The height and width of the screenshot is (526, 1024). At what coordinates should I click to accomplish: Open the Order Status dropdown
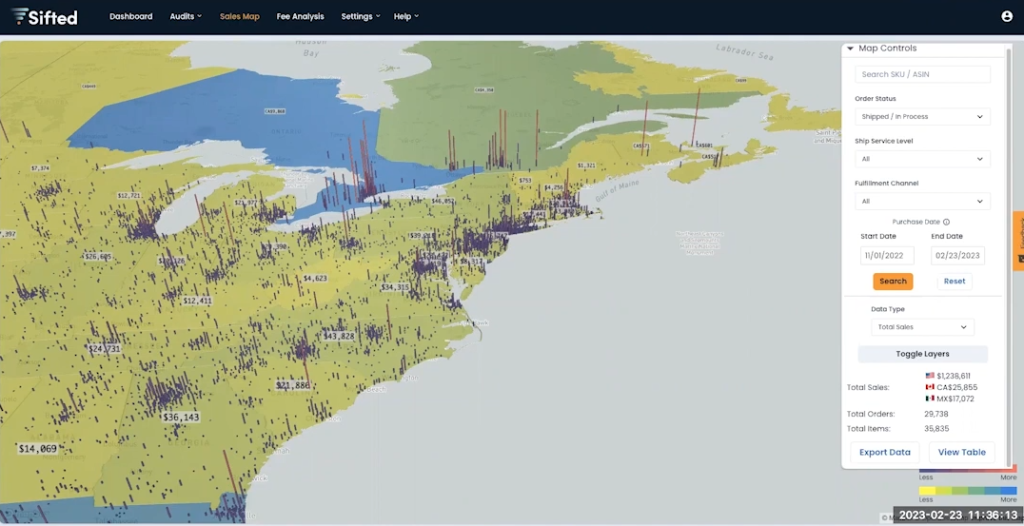(922, 117)
